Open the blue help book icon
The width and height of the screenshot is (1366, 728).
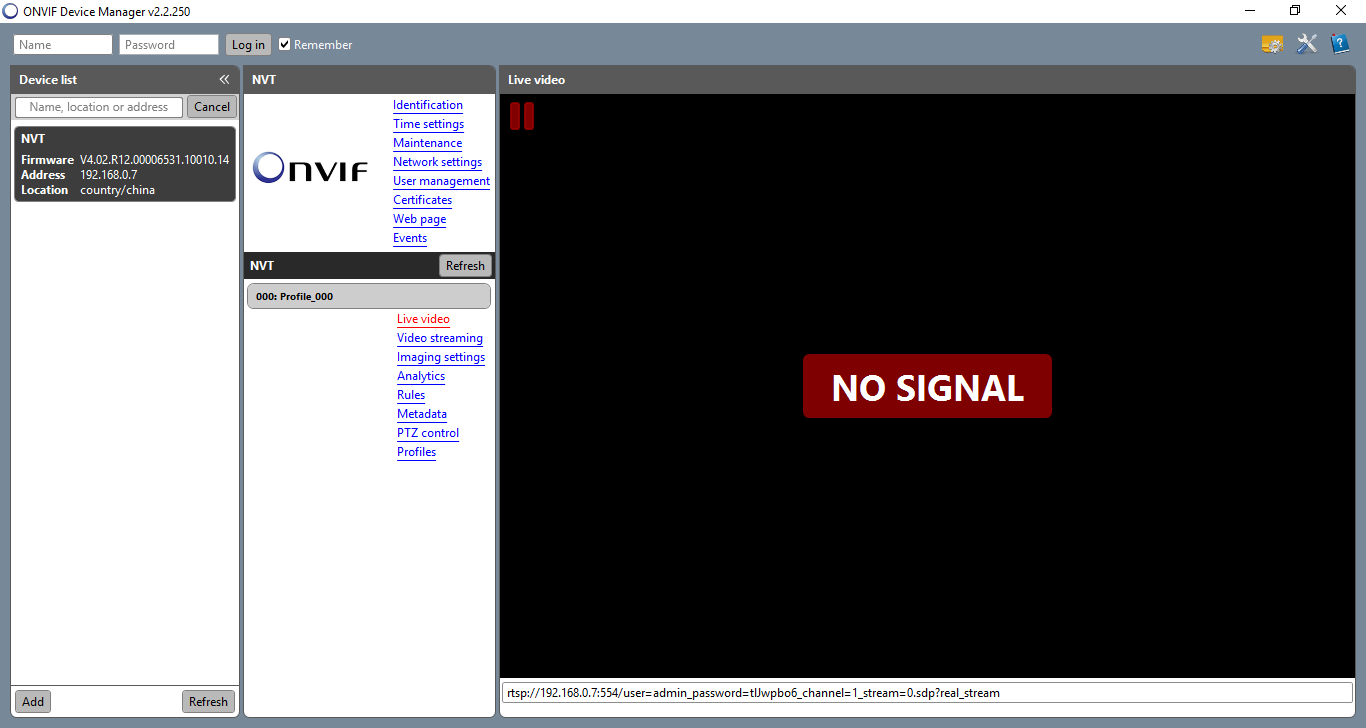[x=1339, y=44]
